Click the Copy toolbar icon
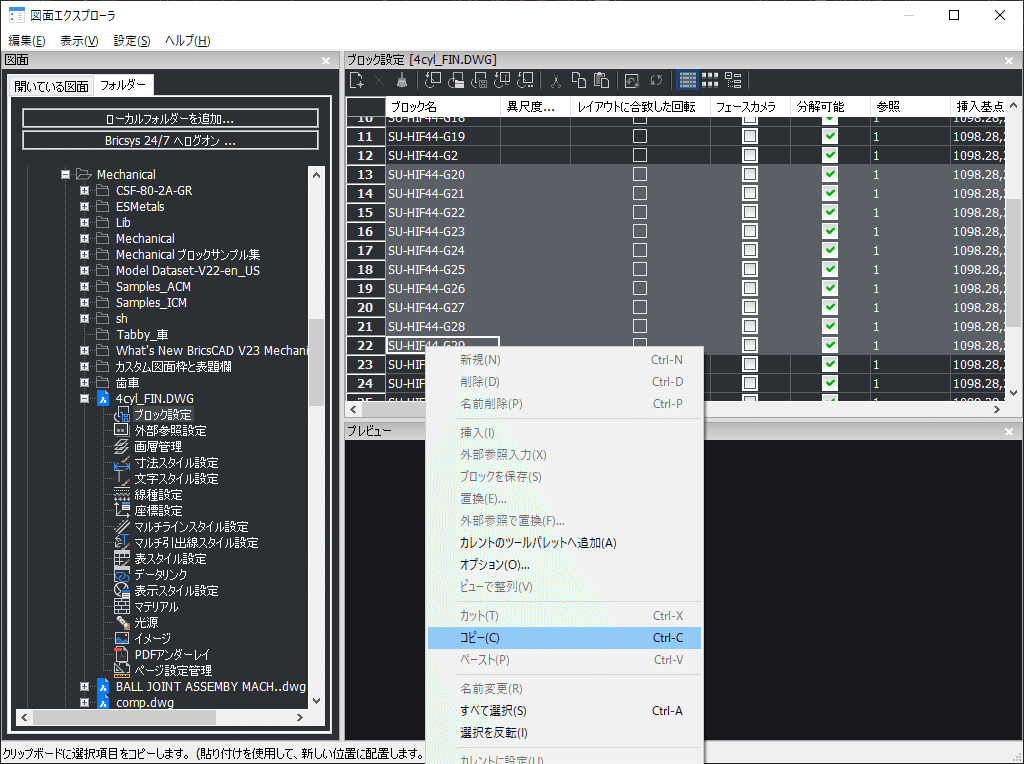 [579, 80]
